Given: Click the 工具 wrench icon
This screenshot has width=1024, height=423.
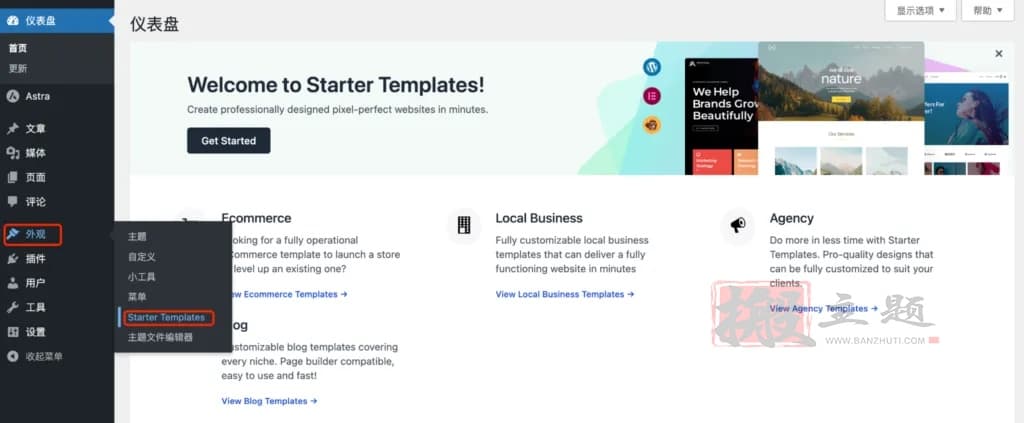Looking at the screenshot, I should pos(12,307).
